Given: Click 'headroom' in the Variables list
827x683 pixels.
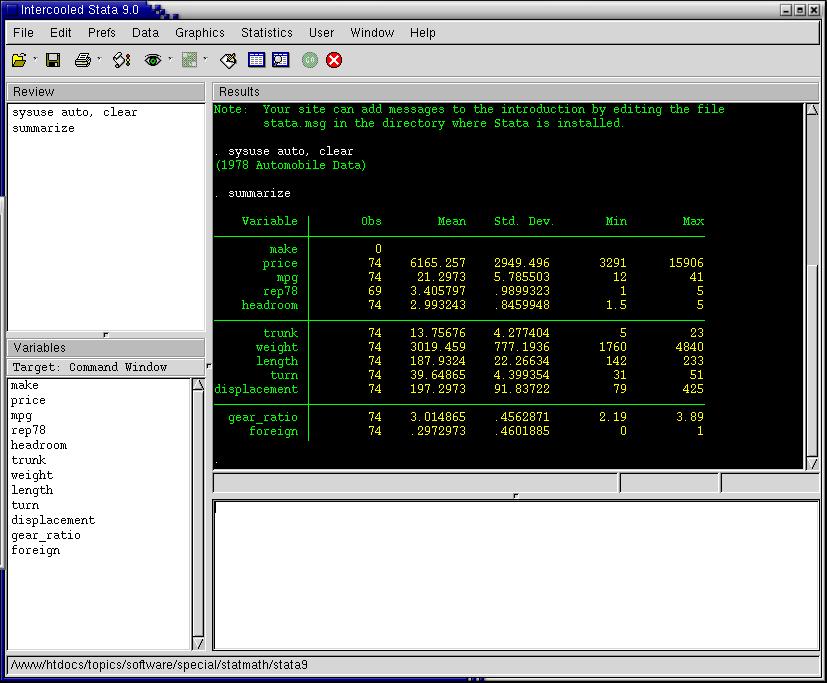Looking at the screenshot, I should tap(39, 445).
